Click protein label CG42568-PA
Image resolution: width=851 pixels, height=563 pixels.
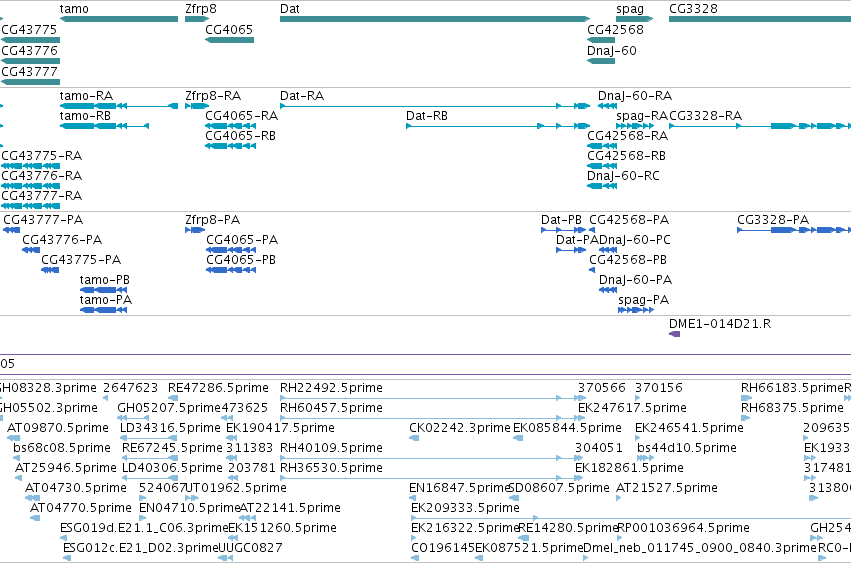point(629,220)
